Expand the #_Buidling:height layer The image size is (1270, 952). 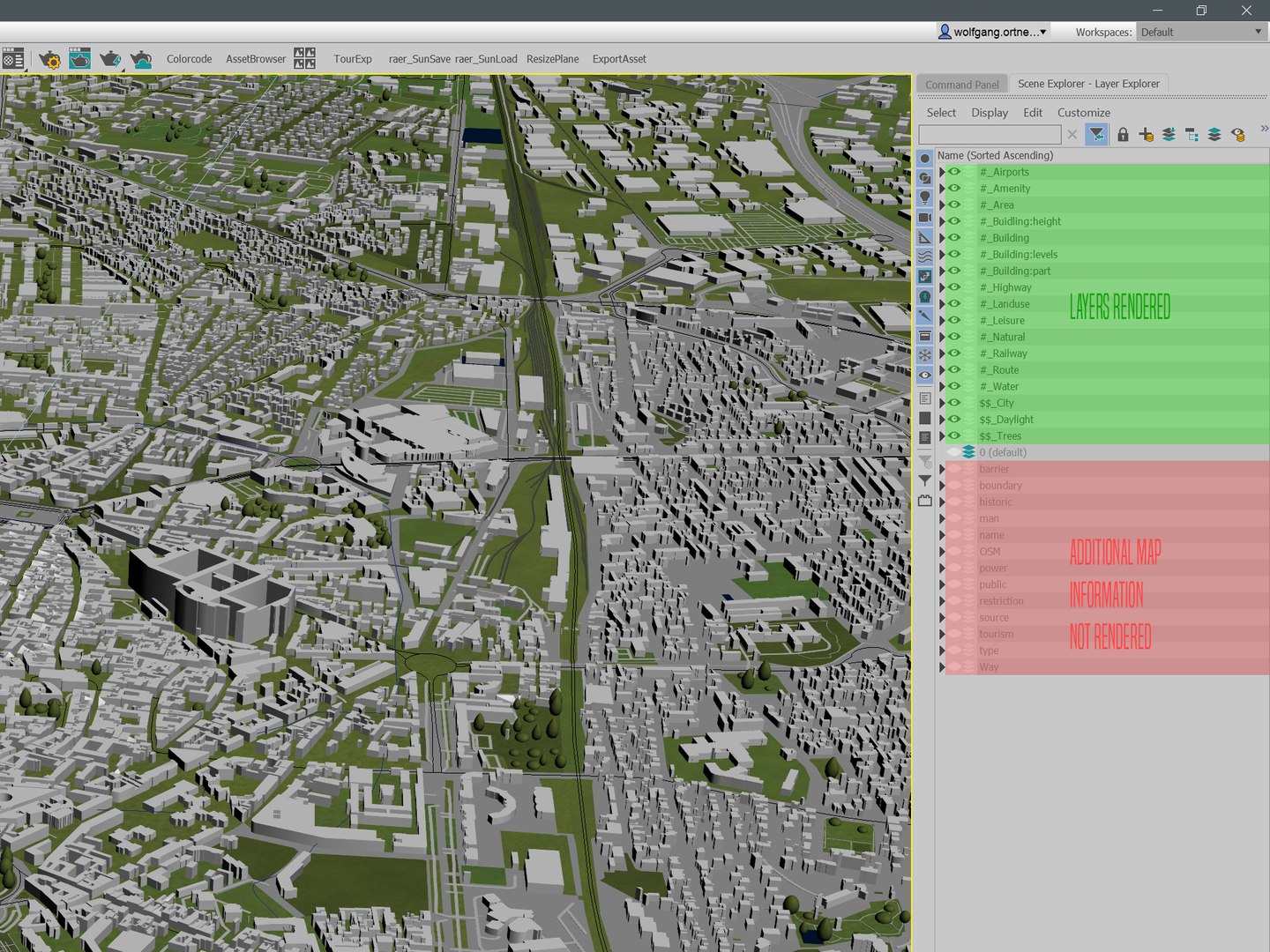click(x=942, y=221)
